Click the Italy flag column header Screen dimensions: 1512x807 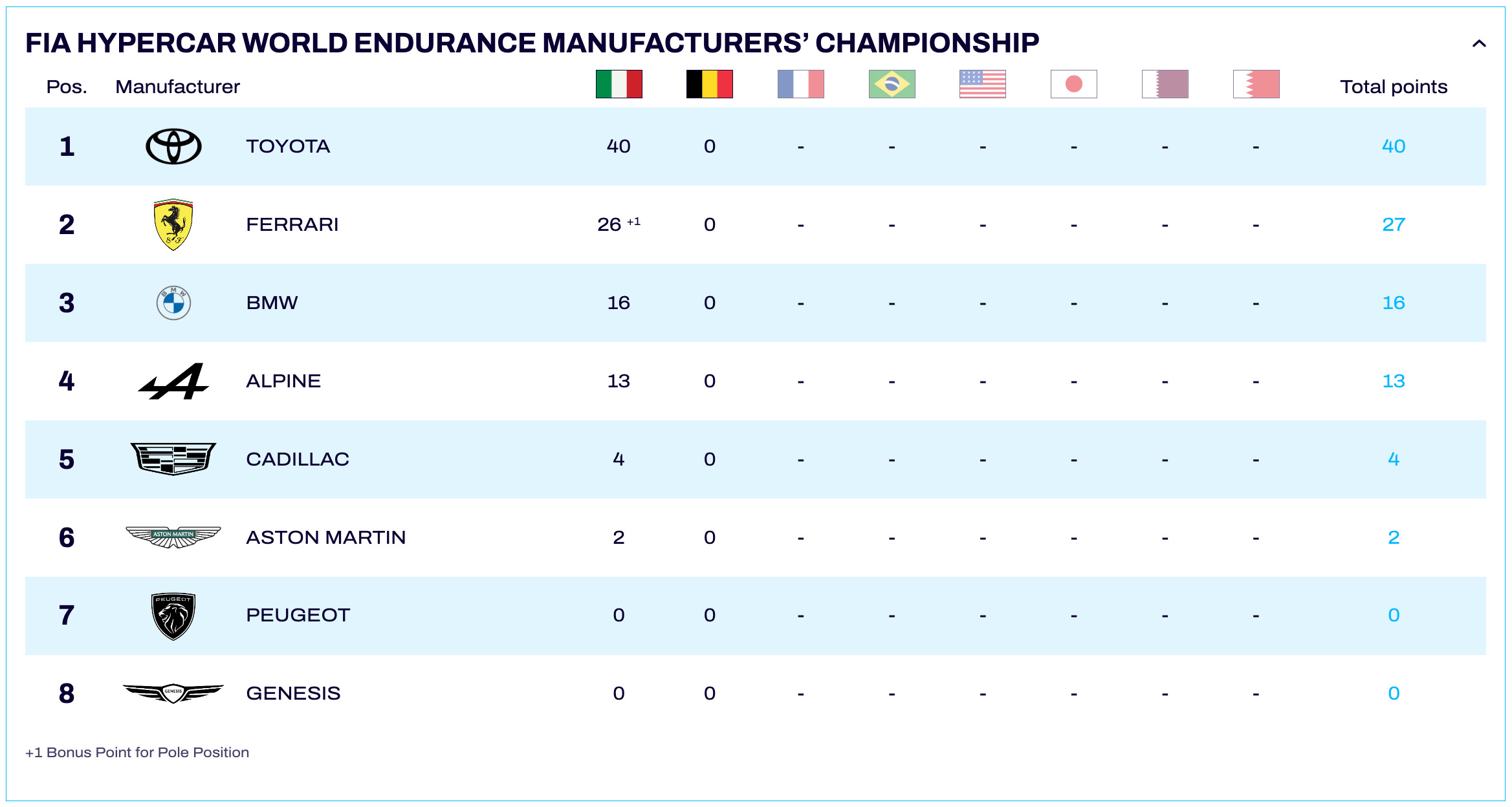[619, 84]
